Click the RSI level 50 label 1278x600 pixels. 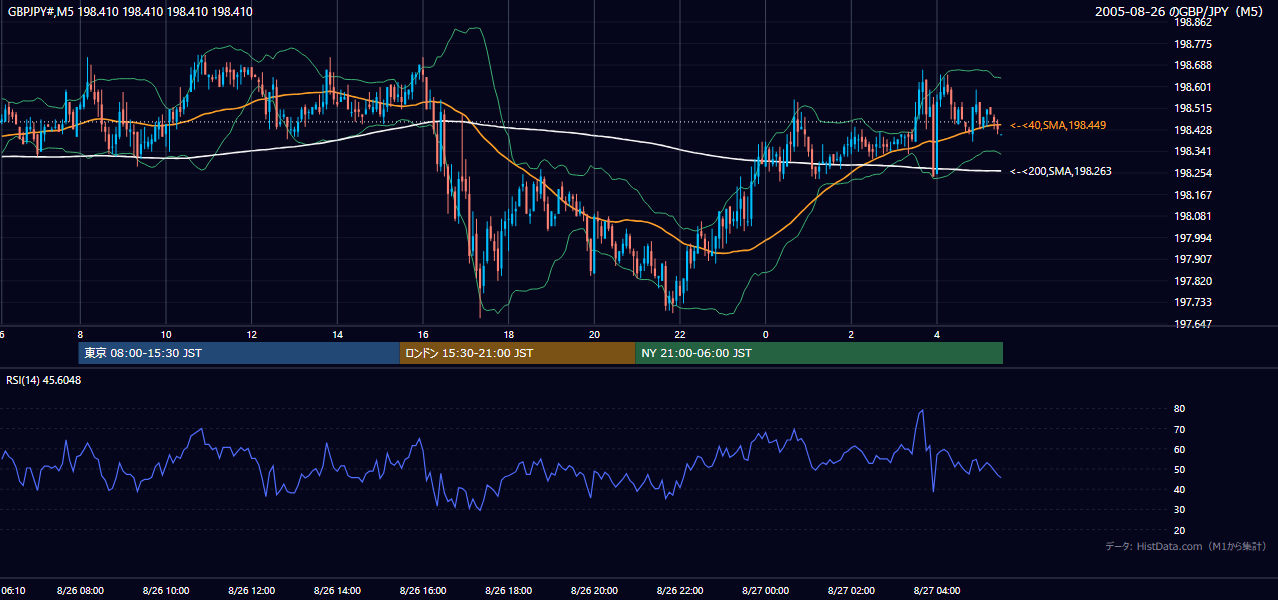point(1180,469)
